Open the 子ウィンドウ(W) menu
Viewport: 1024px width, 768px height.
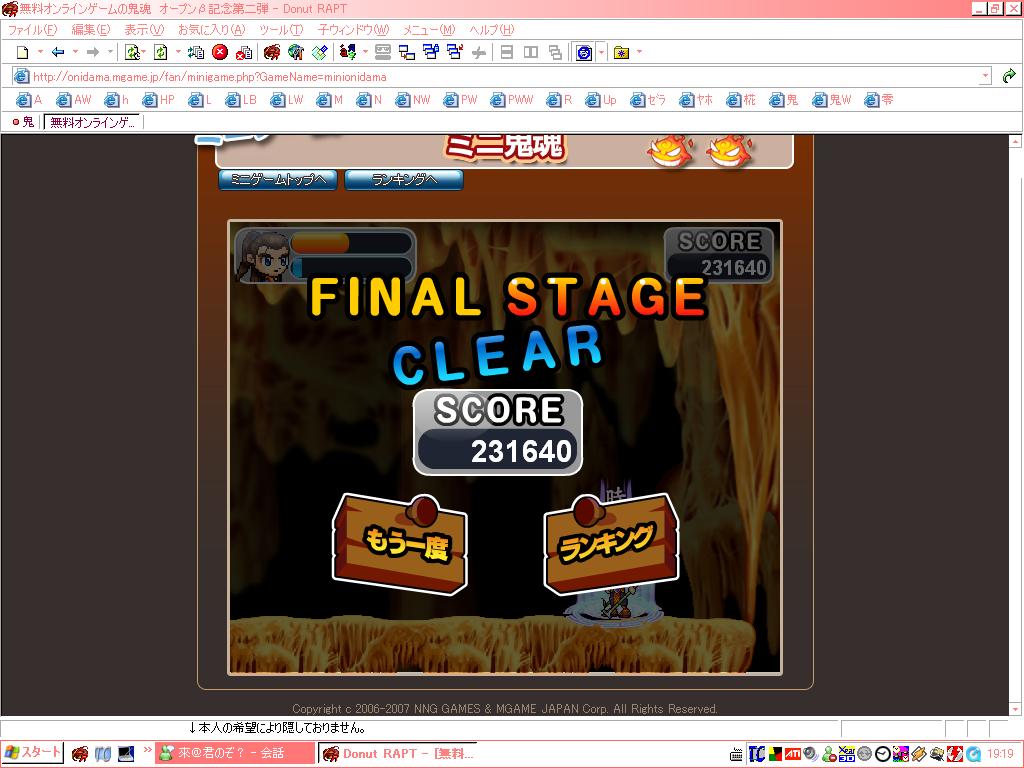click(x=353, y=29)
